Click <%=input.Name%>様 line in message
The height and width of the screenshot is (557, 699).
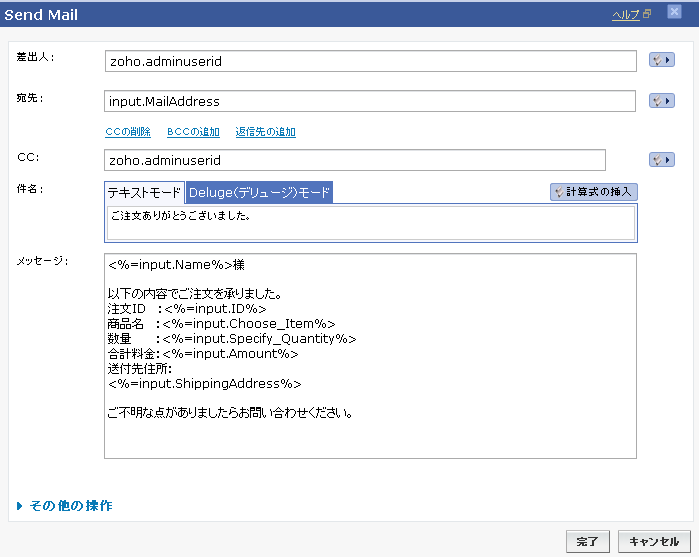coord(176,265)
